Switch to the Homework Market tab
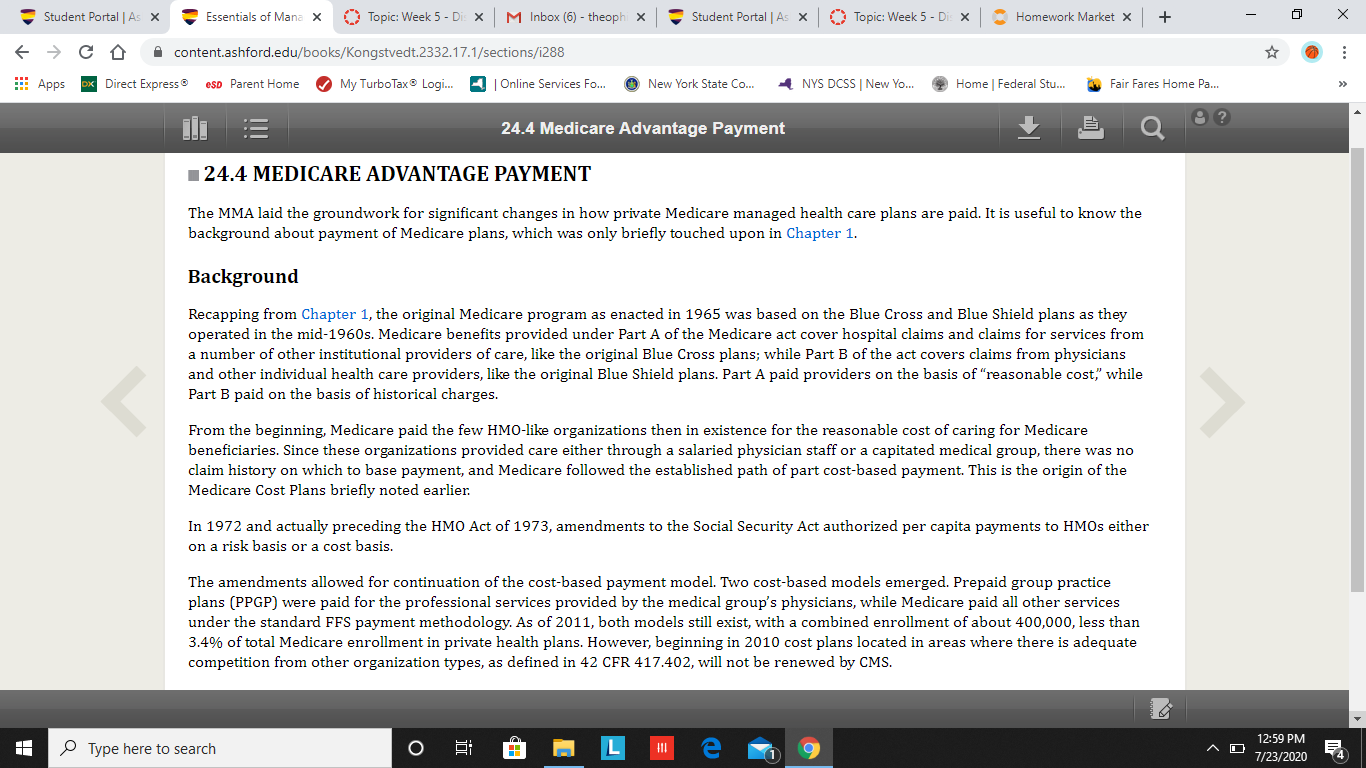 coord(1063,17)
